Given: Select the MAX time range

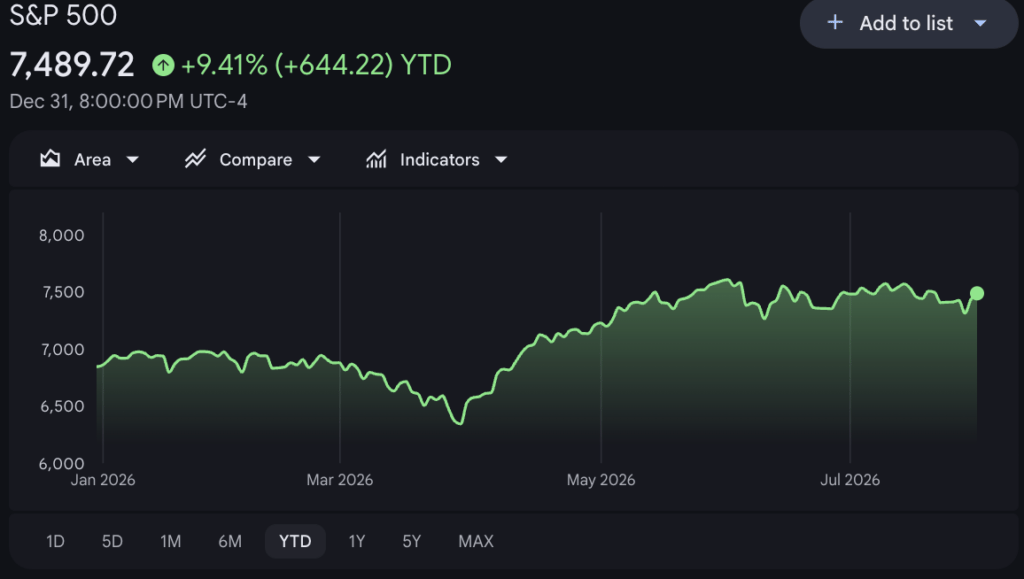Looking at the screenshot, I should [x=476, y=541].
